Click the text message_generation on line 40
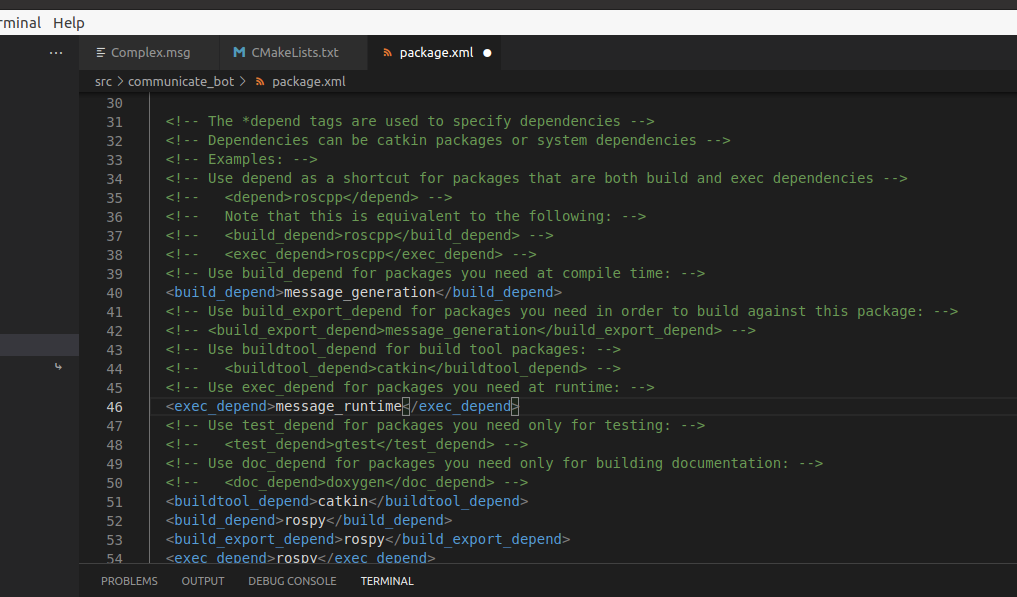The width and height of the screenshot is (1017, 597). coord(359,293)
